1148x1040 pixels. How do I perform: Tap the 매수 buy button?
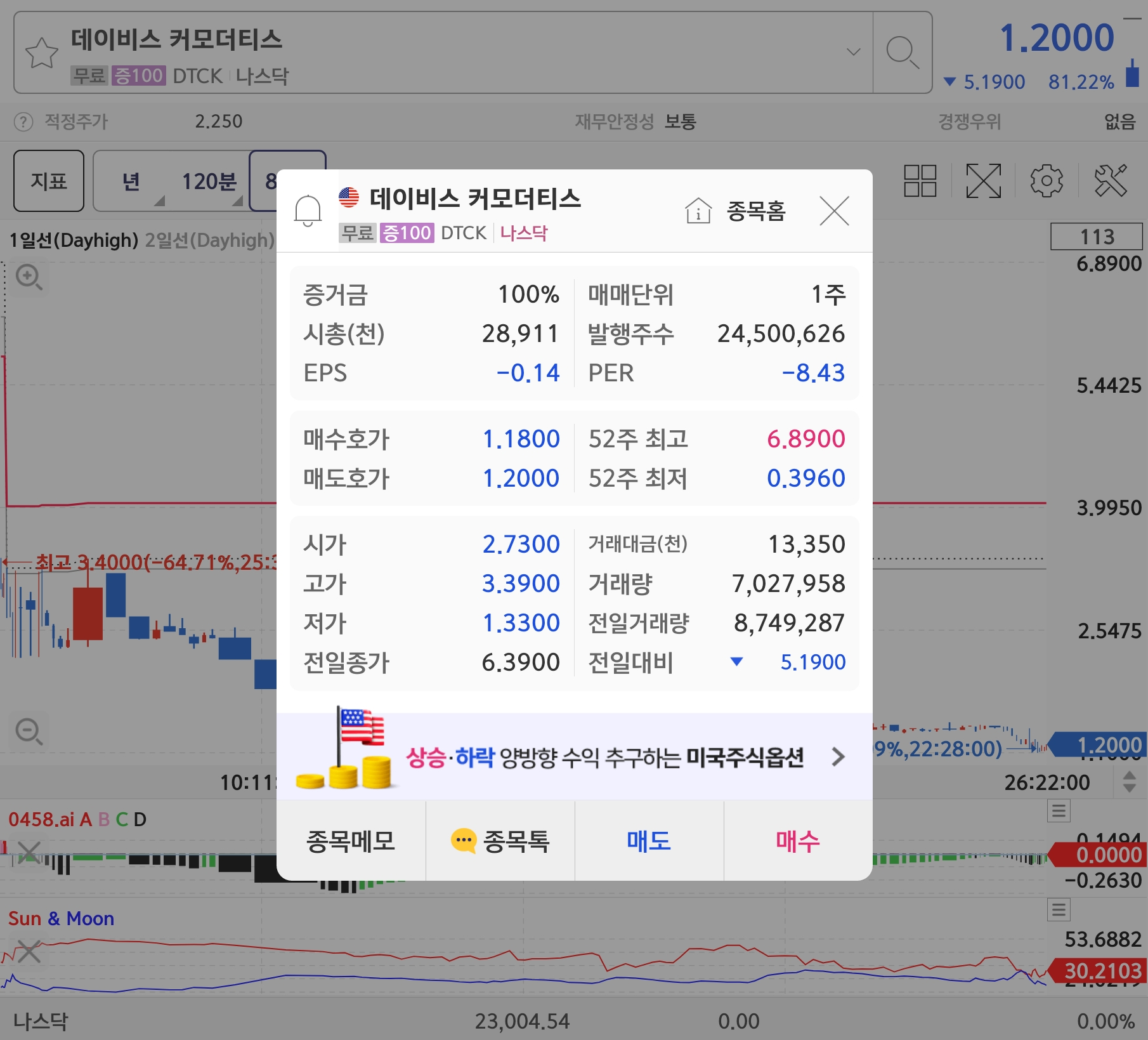[798, 840]
